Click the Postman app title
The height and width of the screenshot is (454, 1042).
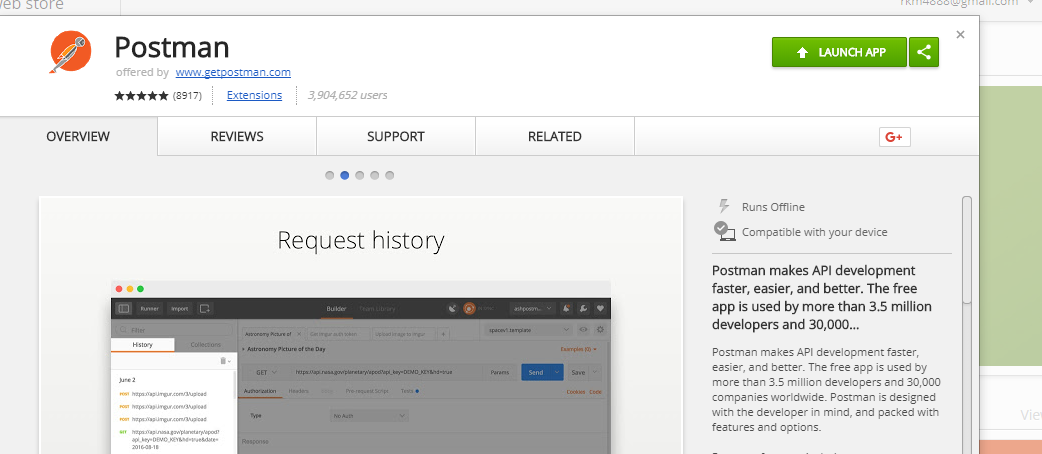pyautogui.click(x=172, y=47)
